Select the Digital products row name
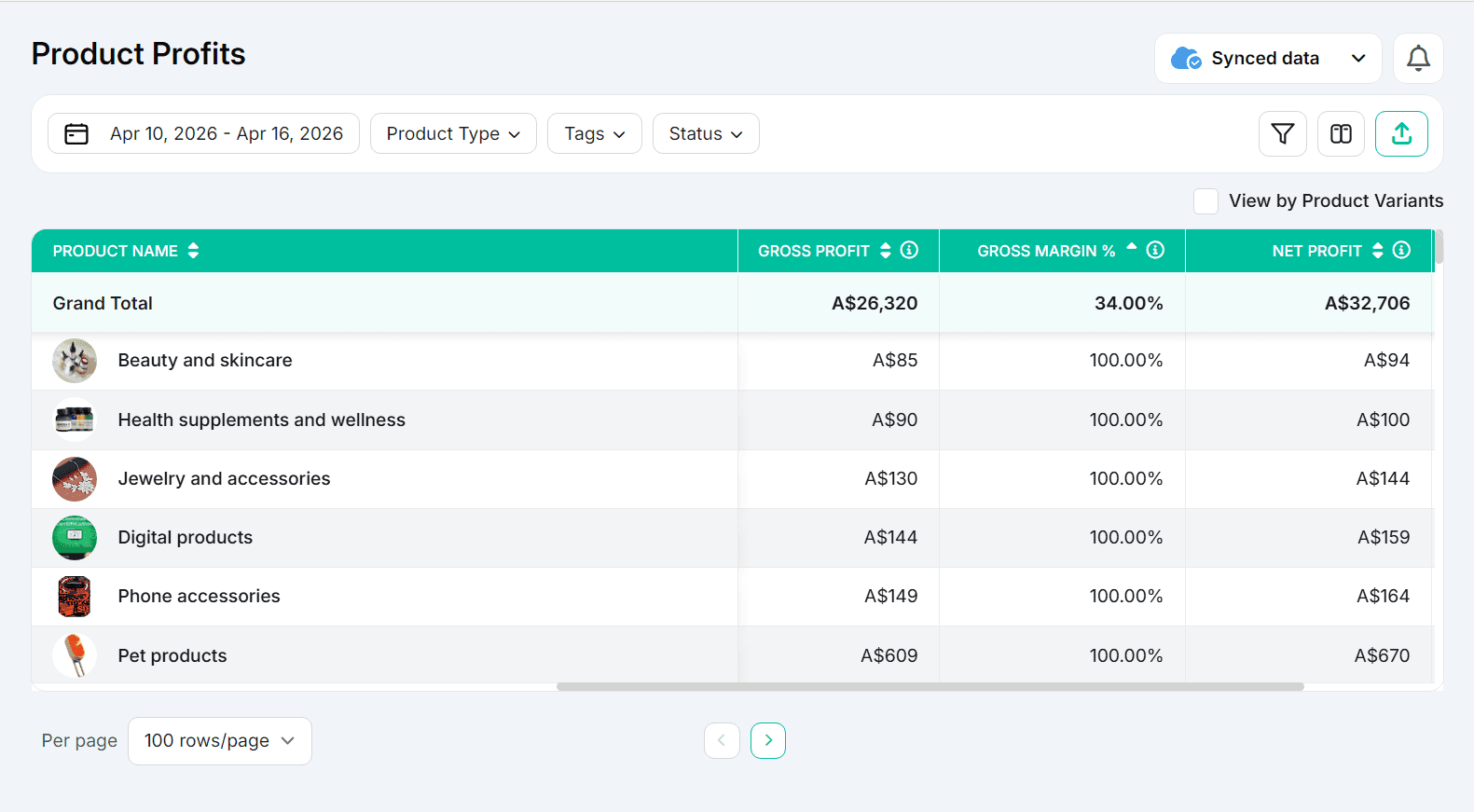Screen dimensions: 1474x812 tap(186, 538)
